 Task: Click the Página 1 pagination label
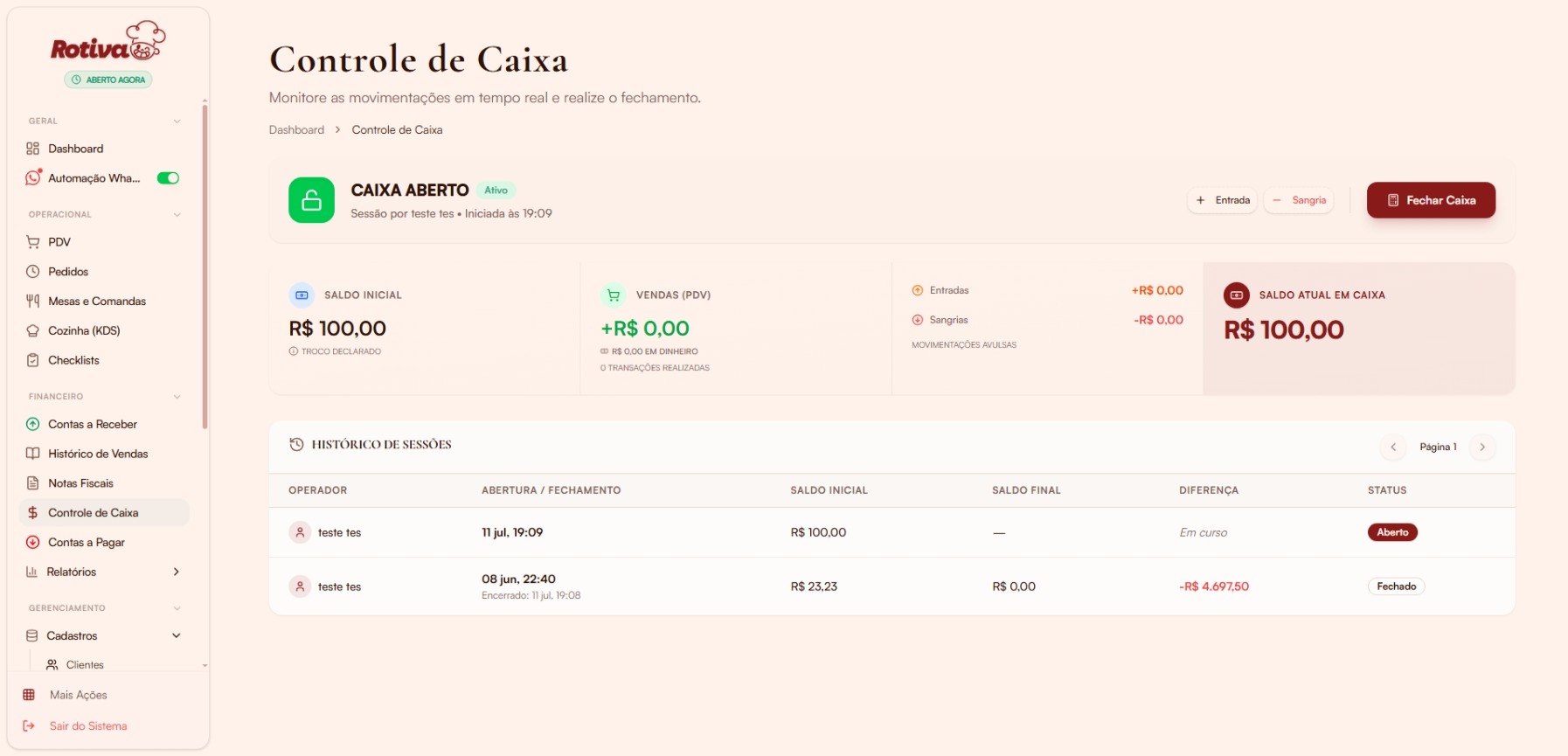1438,447
